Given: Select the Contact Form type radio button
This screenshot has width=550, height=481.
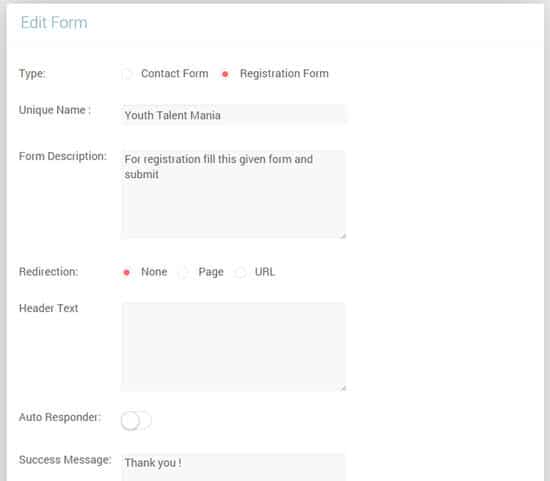Looking at the screenshot, I should (x=127, y=74).
